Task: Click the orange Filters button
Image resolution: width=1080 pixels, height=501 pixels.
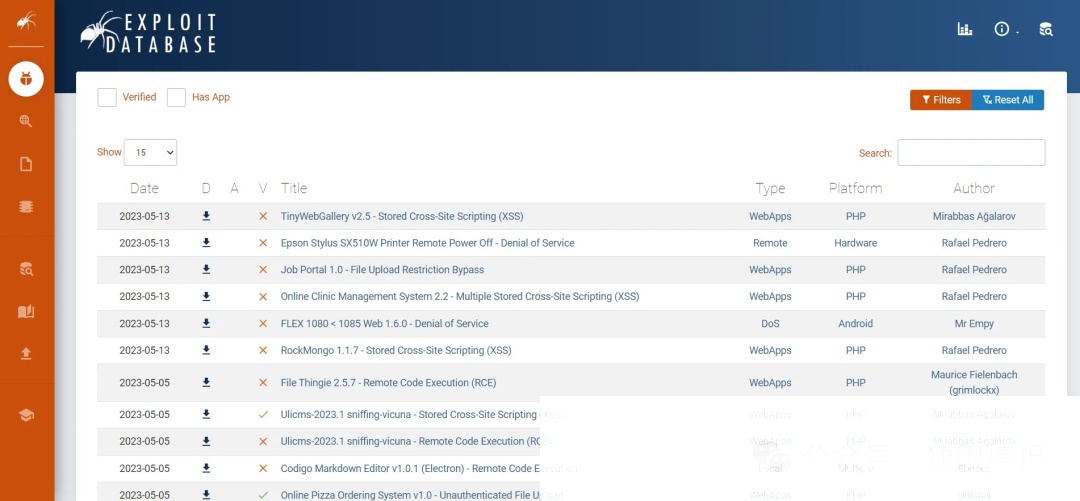Action: tap(941, 100)
